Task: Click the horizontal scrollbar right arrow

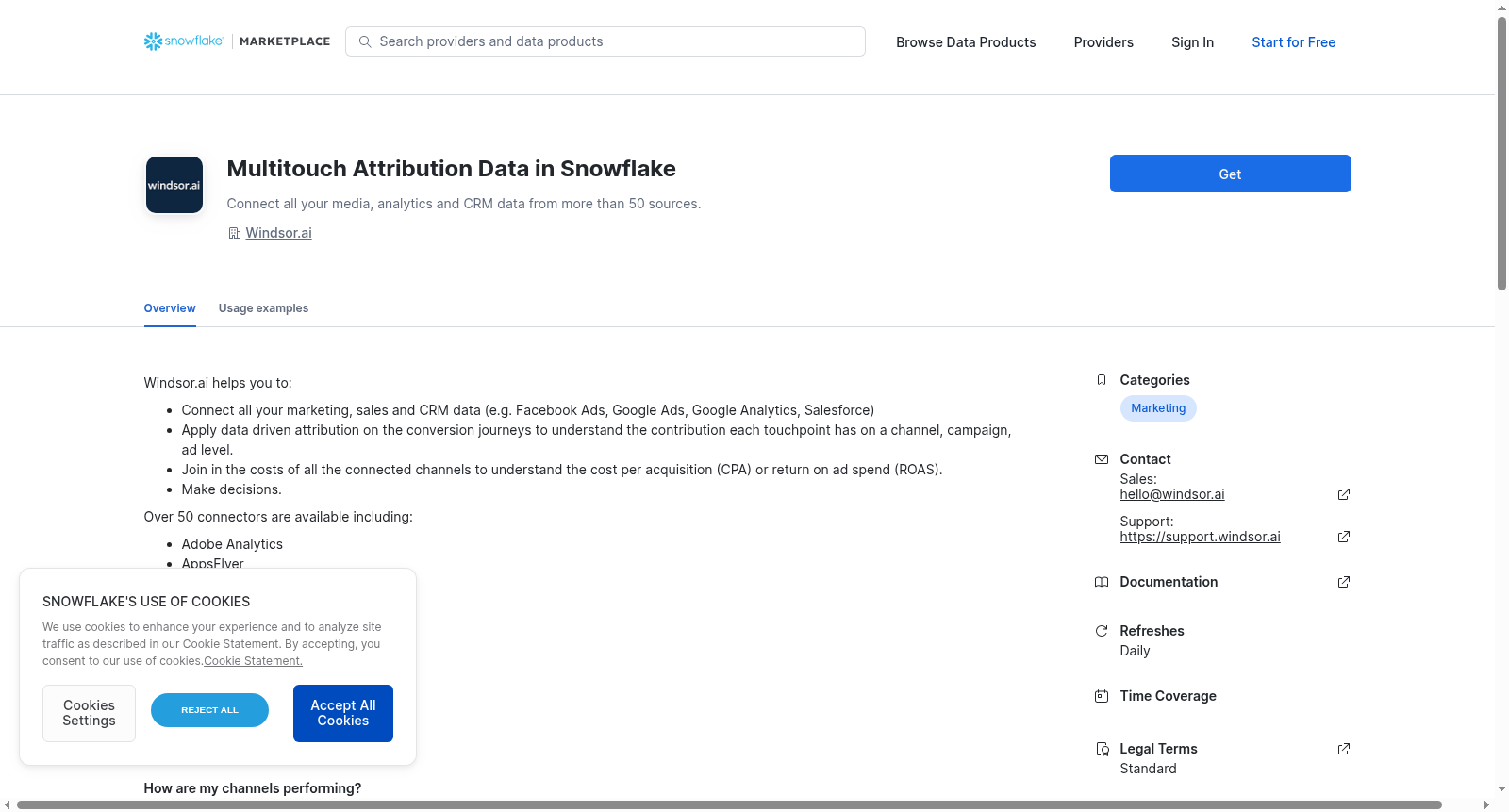Action: [1487, 804]
